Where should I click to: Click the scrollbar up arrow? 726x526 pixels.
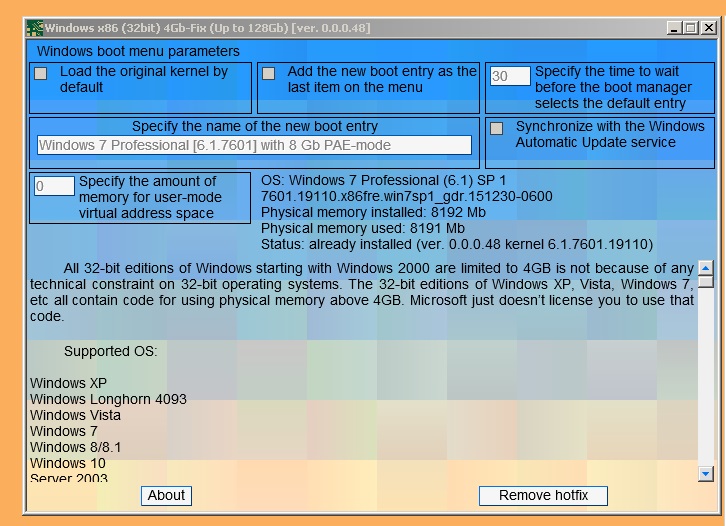[706, 268]
